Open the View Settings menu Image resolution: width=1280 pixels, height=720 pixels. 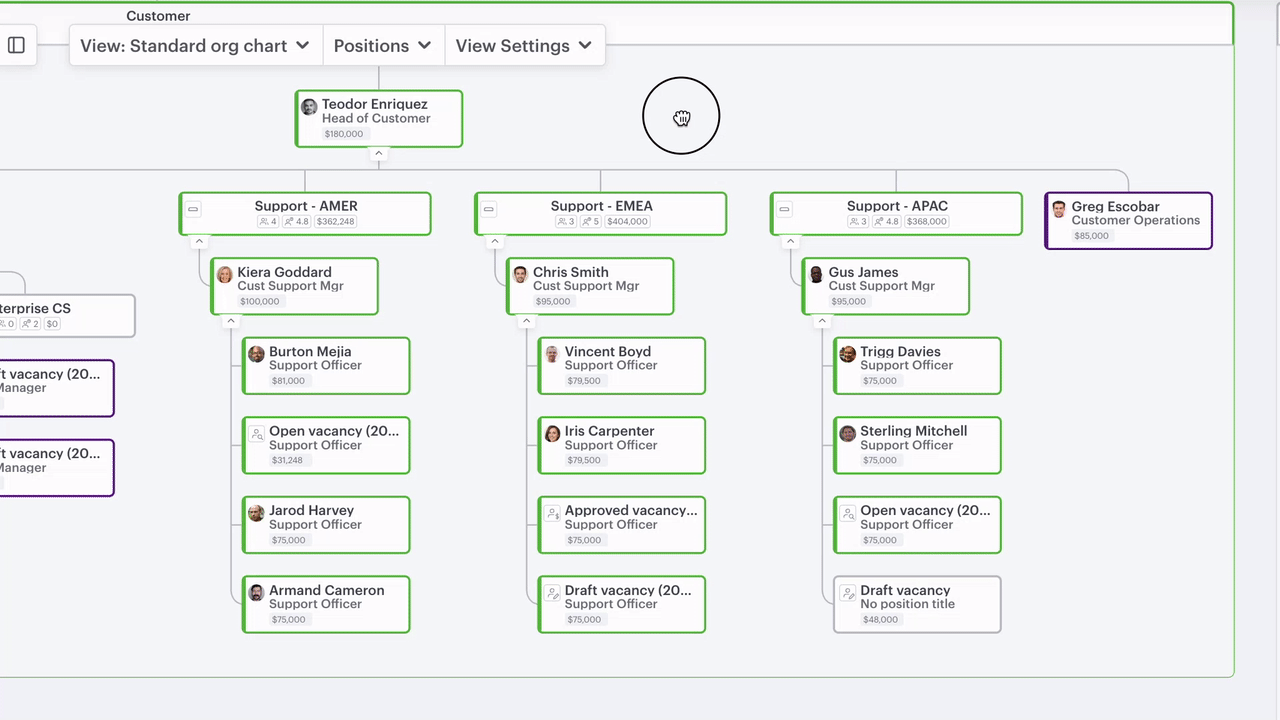click(524, 46)
